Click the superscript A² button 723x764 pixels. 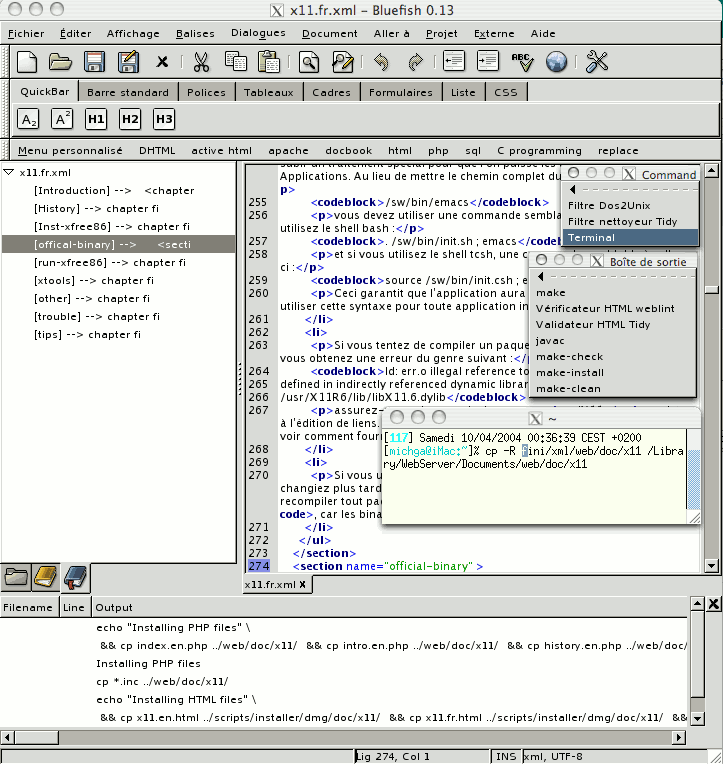click(x=62, y=120)
